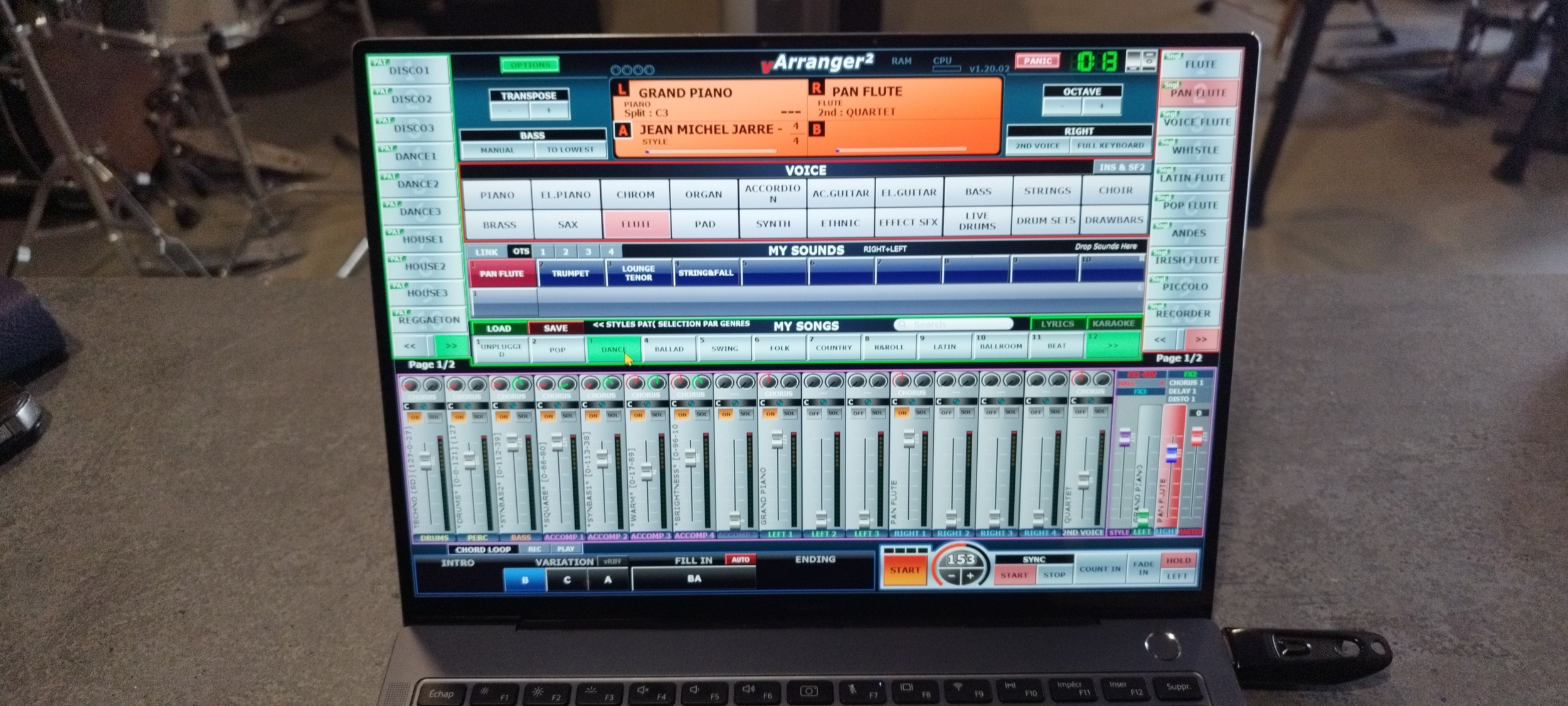The image size is (1568, 706).
Task: Mute the DRUMS channel with ON button
Action: (415, 417)
